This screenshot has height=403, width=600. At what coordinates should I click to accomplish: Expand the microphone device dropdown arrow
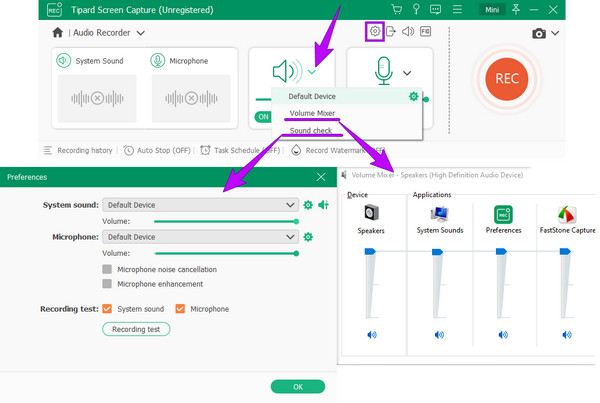tap(407, 73)
